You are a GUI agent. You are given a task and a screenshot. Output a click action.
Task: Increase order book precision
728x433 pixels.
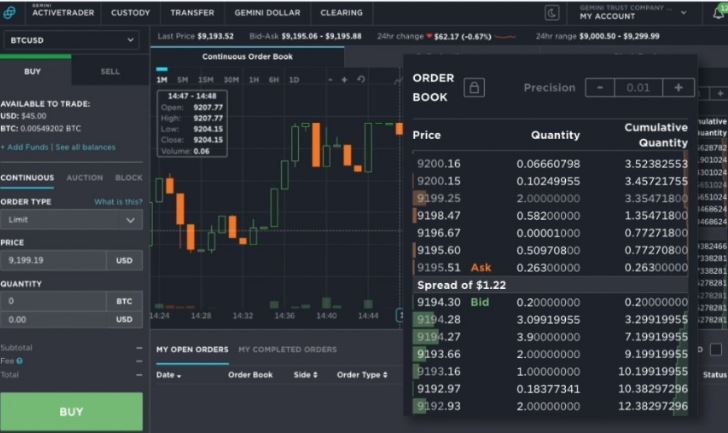pos(678,87)
